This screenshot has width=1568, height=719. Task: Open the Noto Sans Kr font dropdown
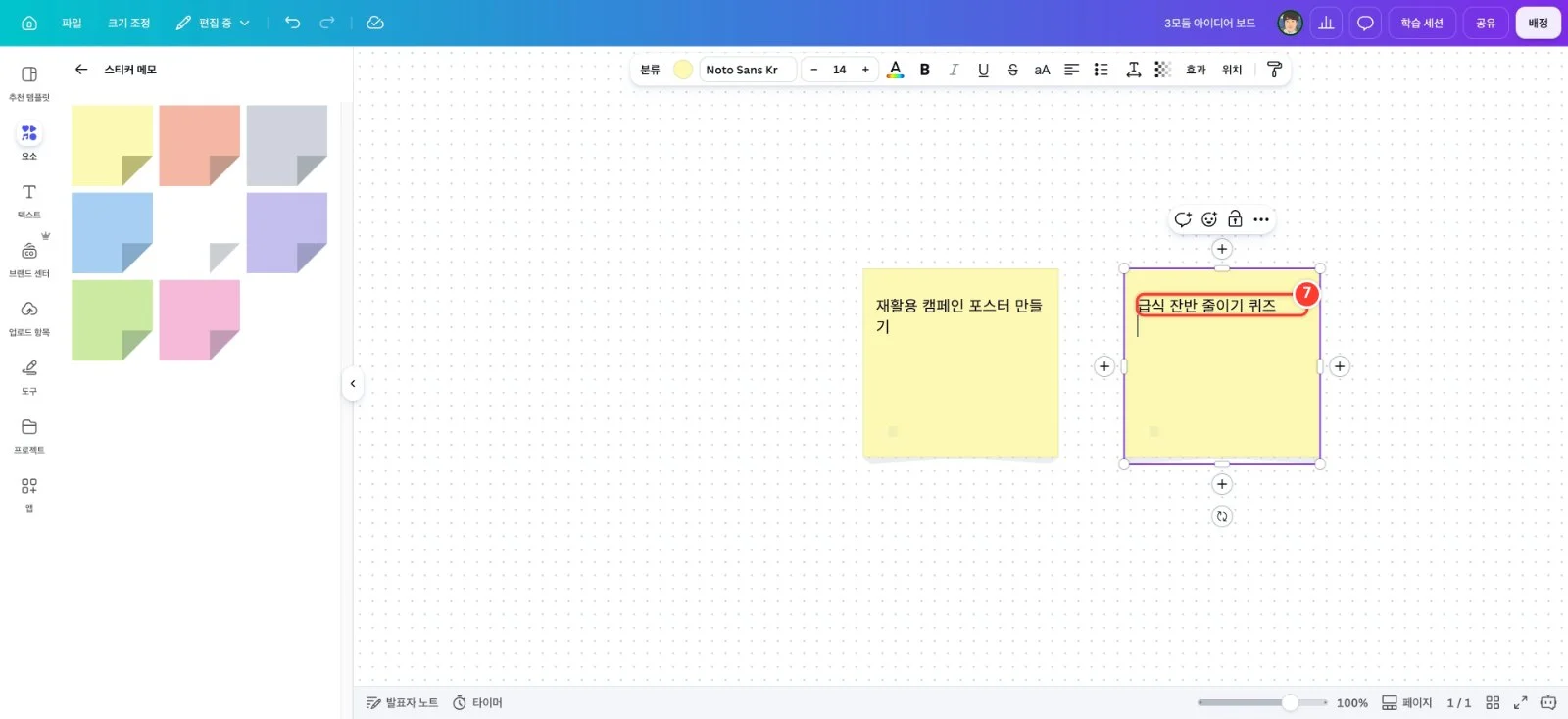click(x=748, y=70)
